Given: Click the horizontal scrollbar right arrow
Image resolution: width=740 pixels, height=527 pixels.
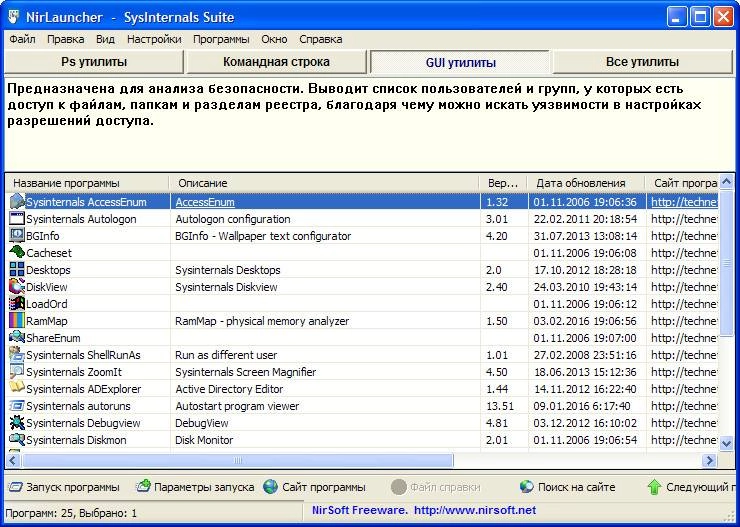Looking at the screenshot, I should click(709, 460).
